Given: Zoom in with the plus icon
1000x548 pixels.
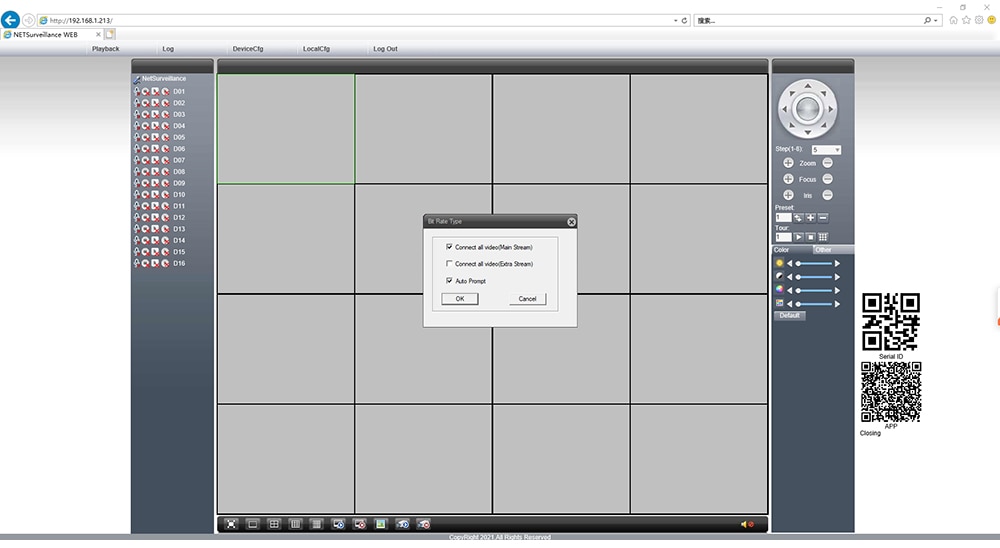Looking at the screenshot, I should (x=788, y=163).
